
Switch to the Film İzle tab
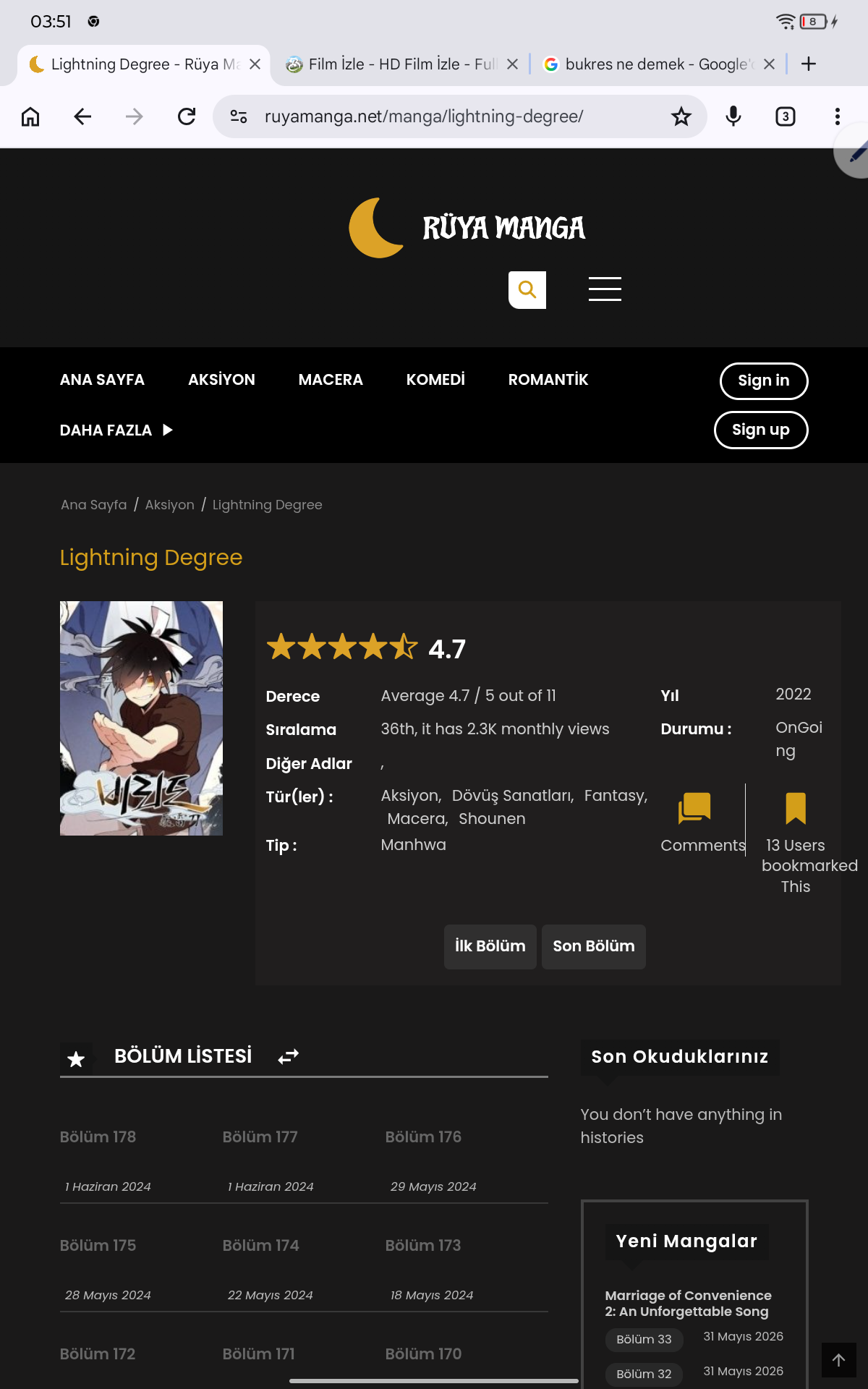click(x=402, y=64)
